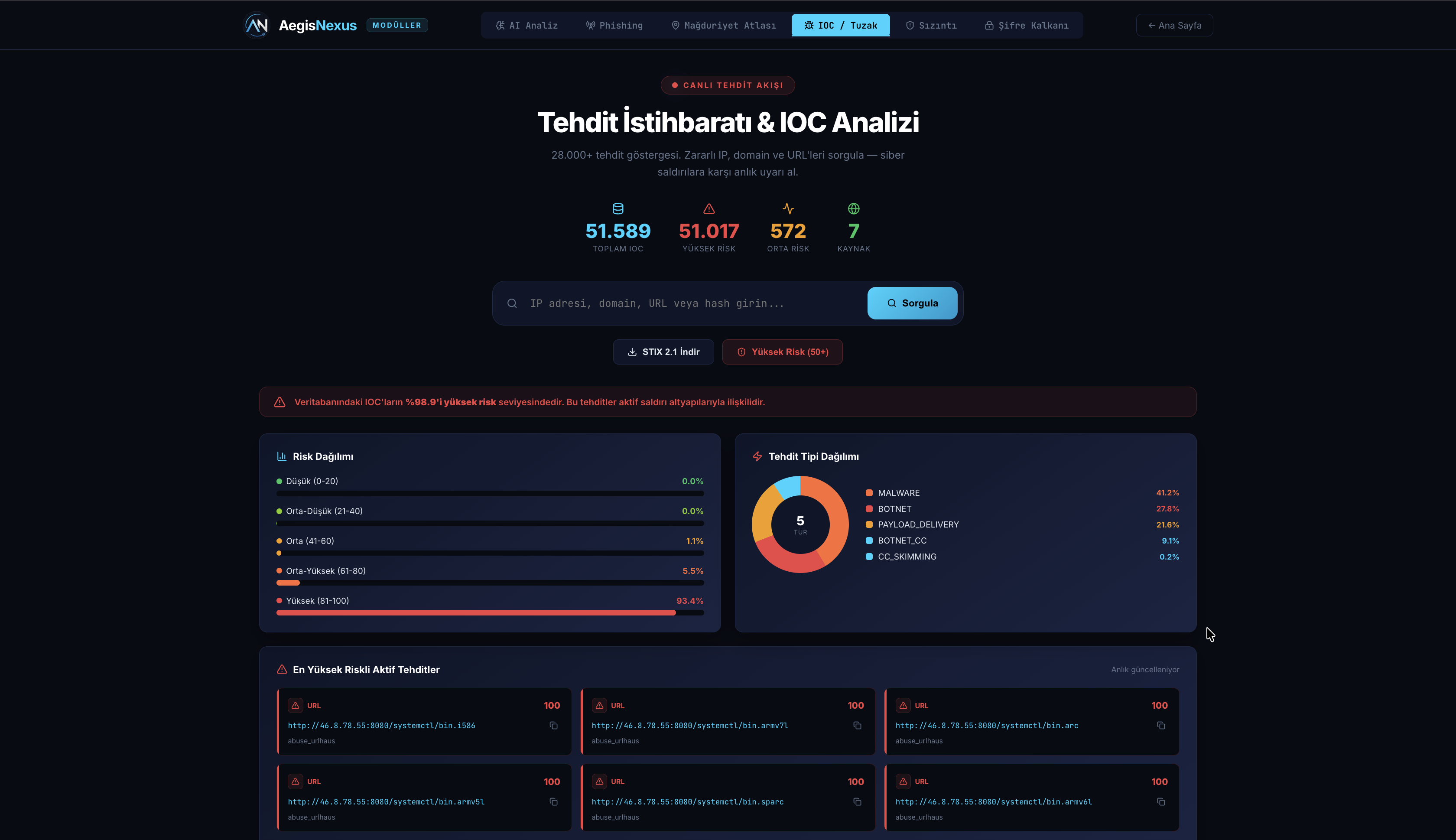Open the systemctl/bin.arc URL link
1456x840 pixels.
(987, 726)
